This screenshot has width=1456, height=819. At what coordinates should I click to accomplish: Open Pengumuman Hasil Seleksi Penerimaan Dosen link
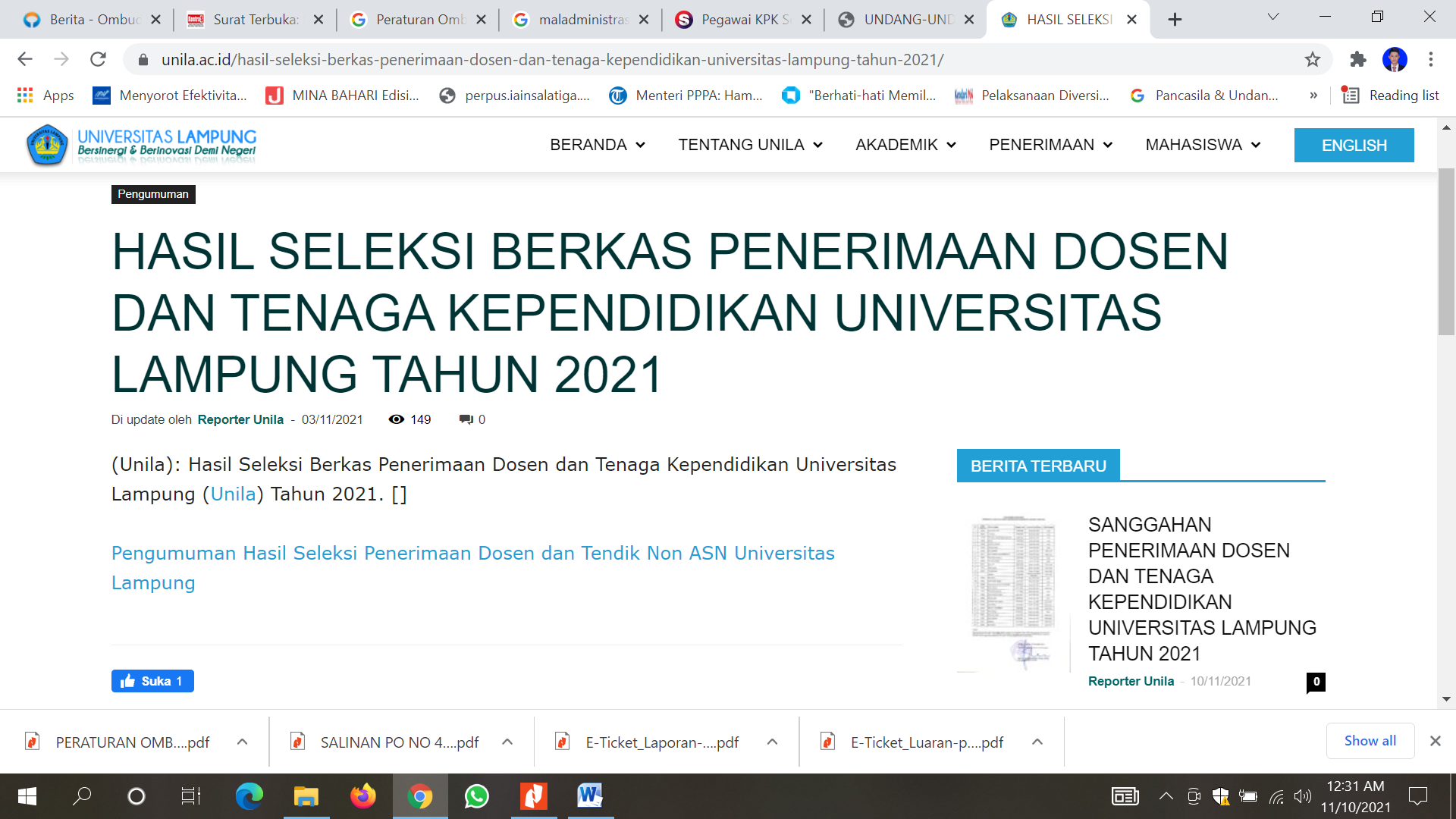tap(472, 568)
